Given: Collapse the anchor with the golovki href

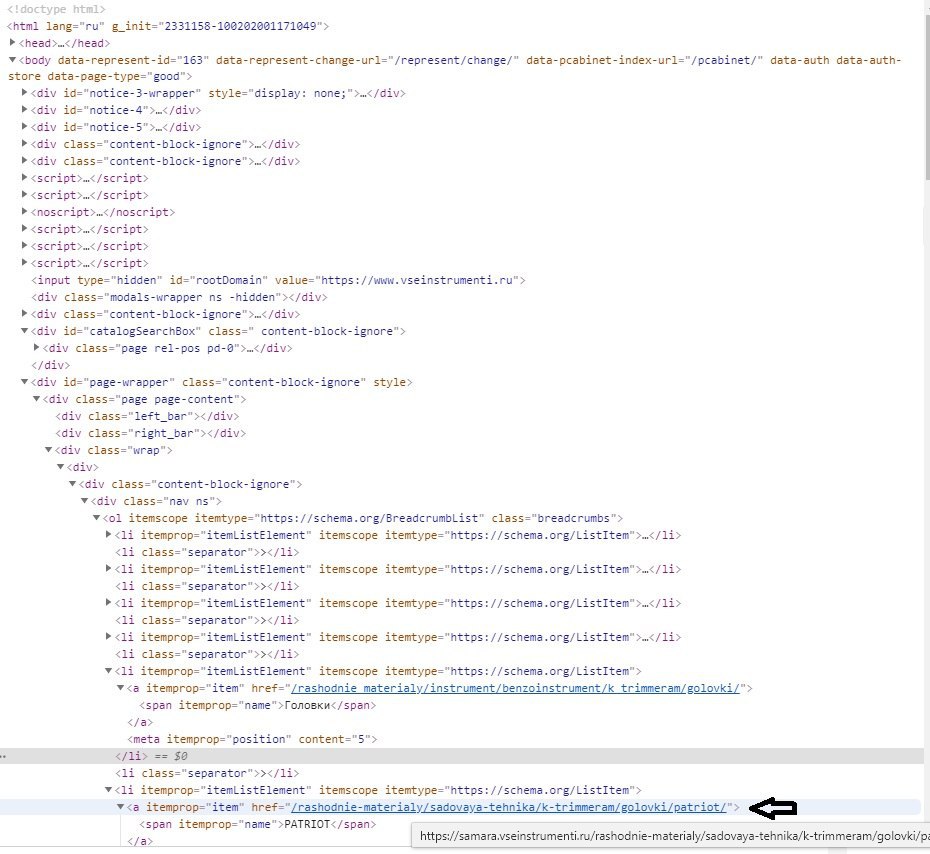Looking at the screenshot, I should (x=120, y=688).
